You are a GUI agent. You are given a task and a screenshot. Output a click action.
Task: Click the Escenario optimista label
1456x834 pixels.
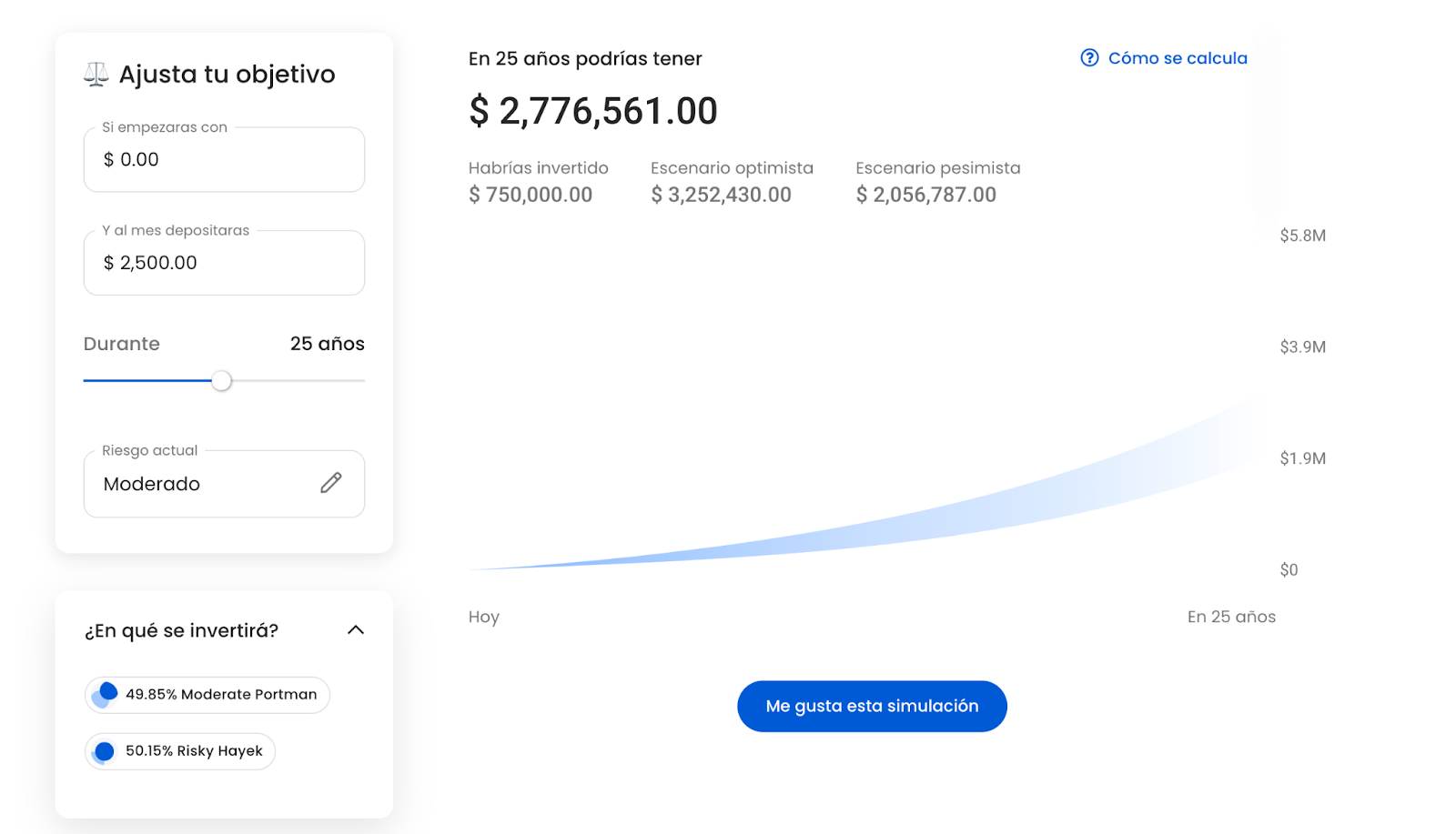732,168
